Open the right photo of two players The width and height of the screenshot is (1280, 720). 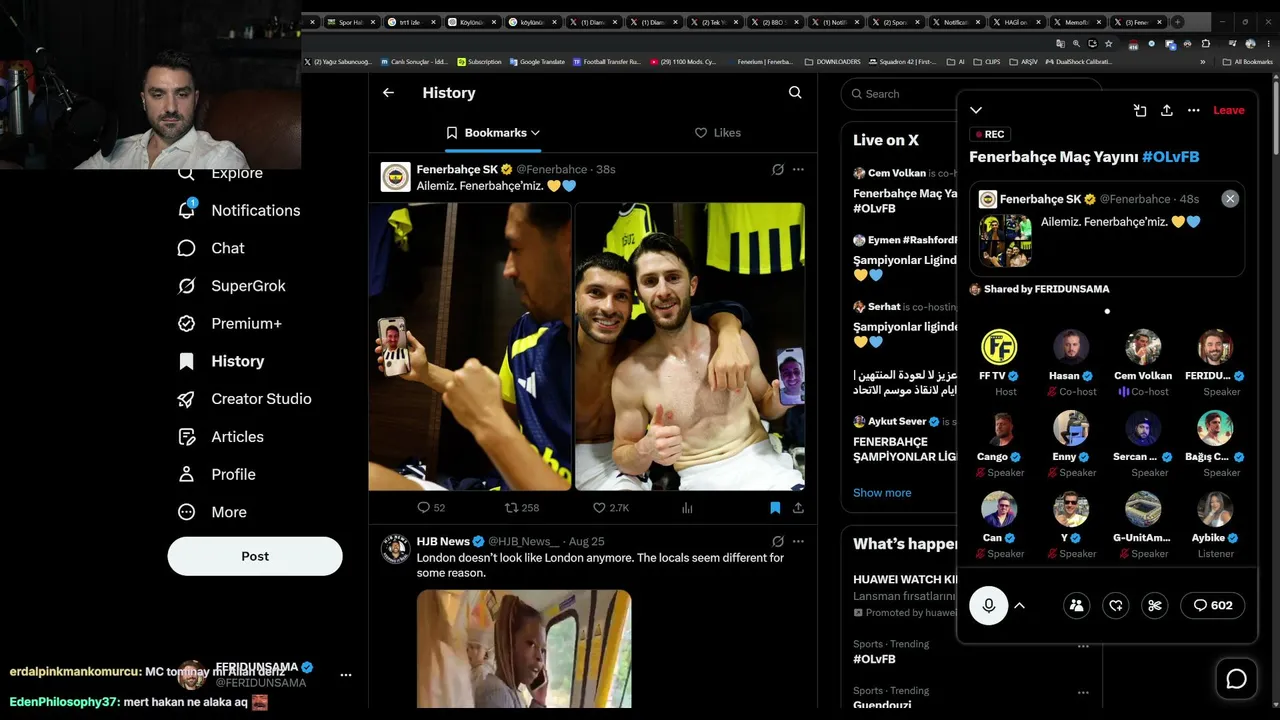coord(690,347)
